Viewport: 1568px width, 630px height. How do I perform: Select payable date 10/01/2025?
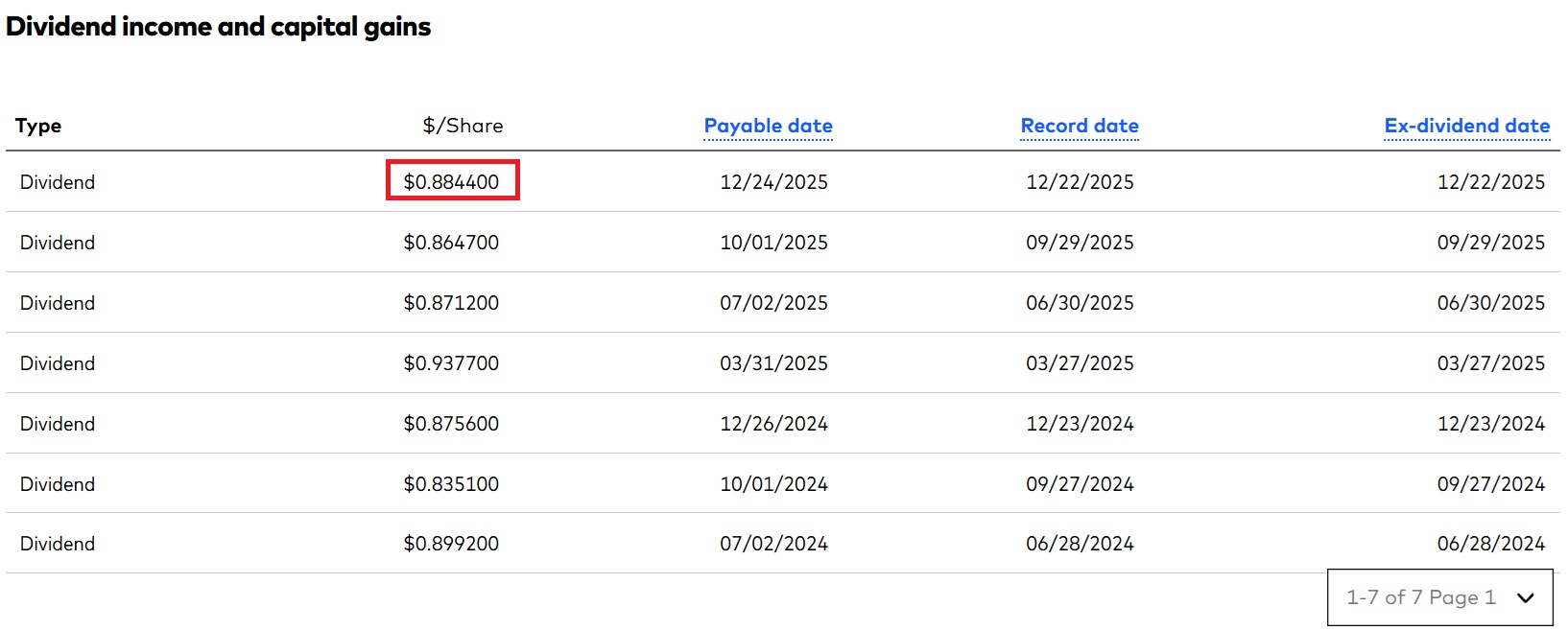coord(773,243)
